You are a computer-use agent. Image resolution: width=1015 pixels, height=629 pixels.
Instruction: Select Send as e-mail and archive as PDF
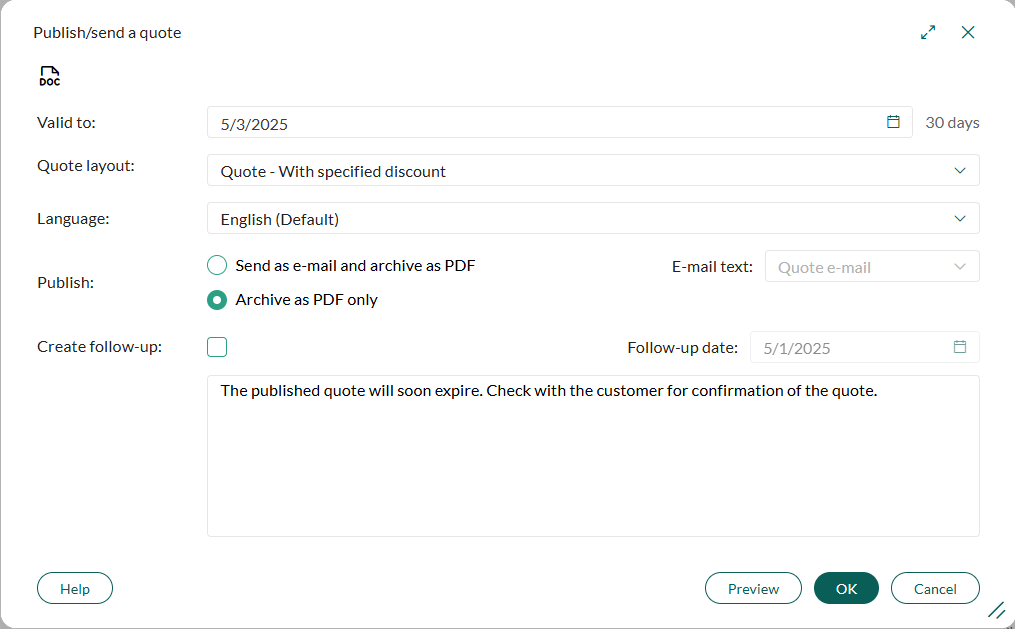pyautogui.click(x=217, y=265)
